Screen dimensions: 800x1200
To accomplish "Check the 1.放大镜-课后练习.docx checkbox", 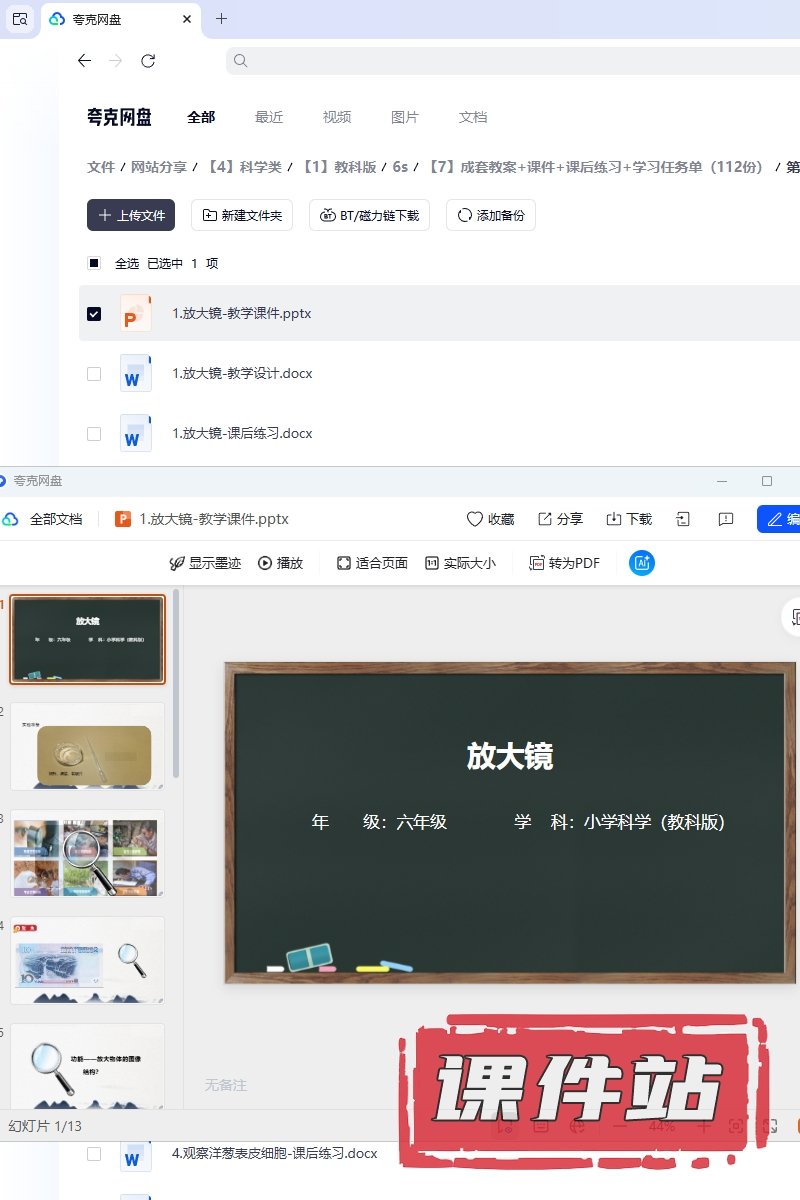I will [x=94, y=434].
